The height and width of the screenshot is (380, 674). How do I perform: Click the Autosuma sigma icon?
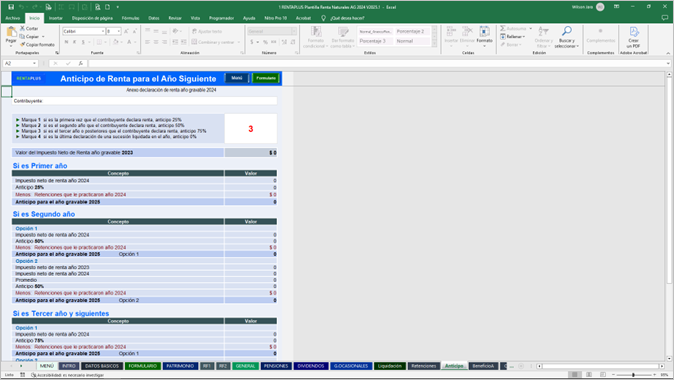click(x=502, y=28)
